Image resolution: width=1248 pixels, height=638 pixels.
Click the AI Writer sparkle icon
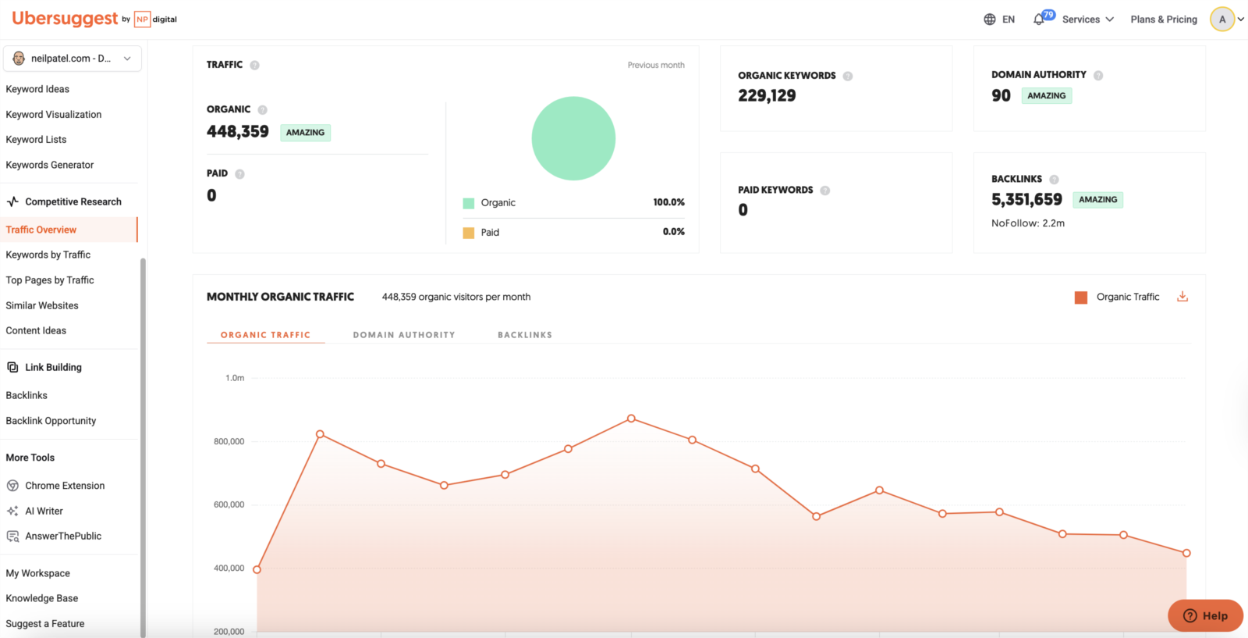[13, 511]
